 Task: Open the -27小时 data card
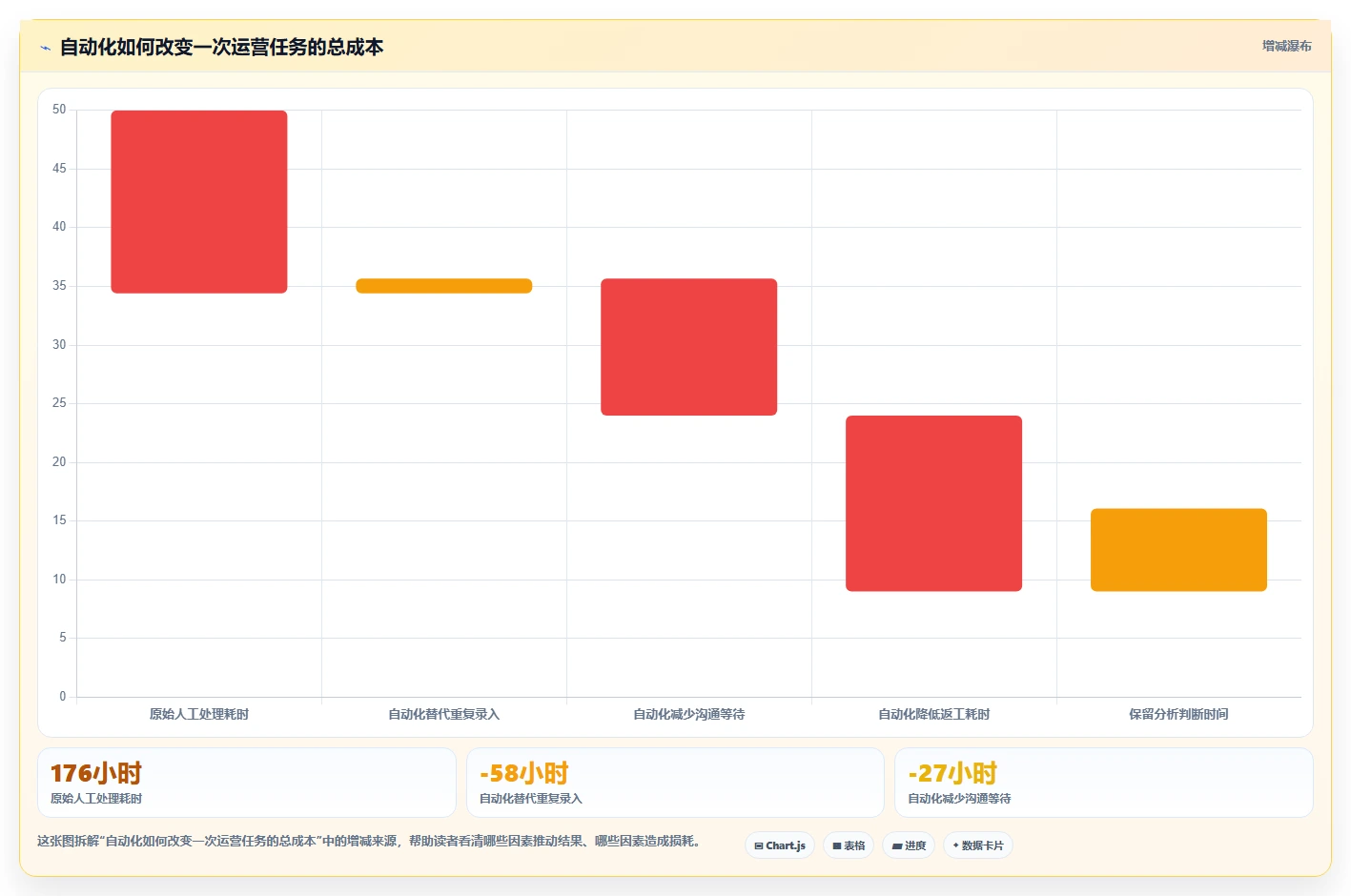pos(1104,783)
